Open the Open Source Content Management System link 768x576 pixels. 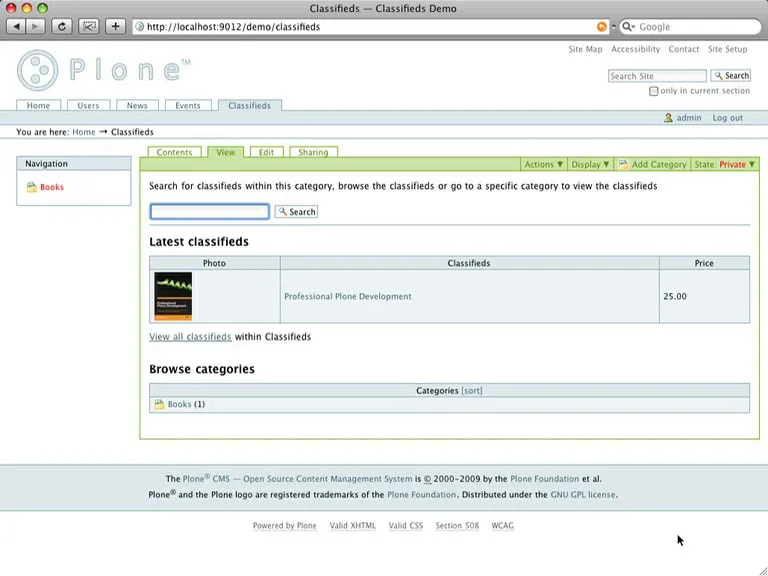click(328, 479)
